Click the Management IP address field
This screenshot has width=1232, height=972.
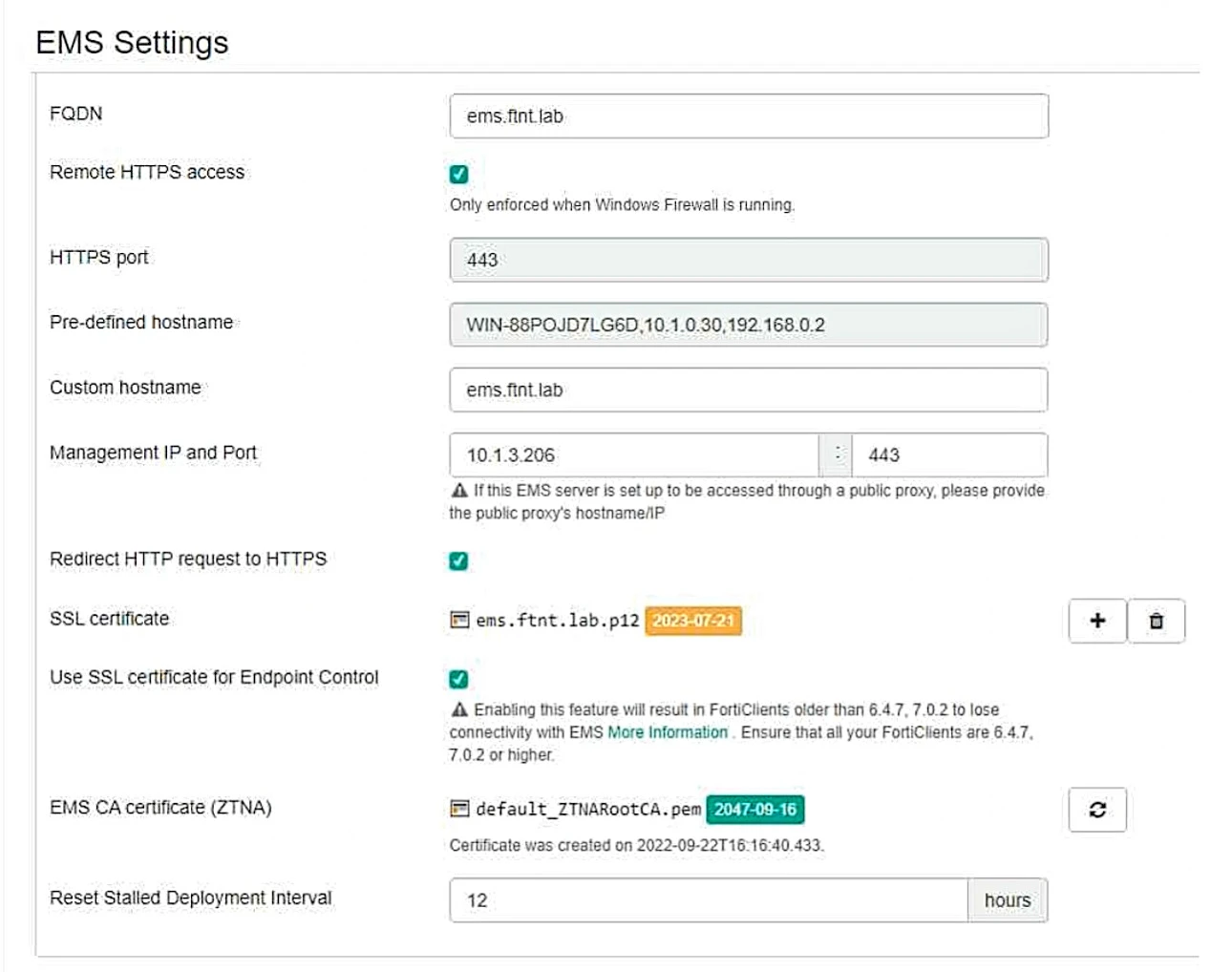(633, 454)
